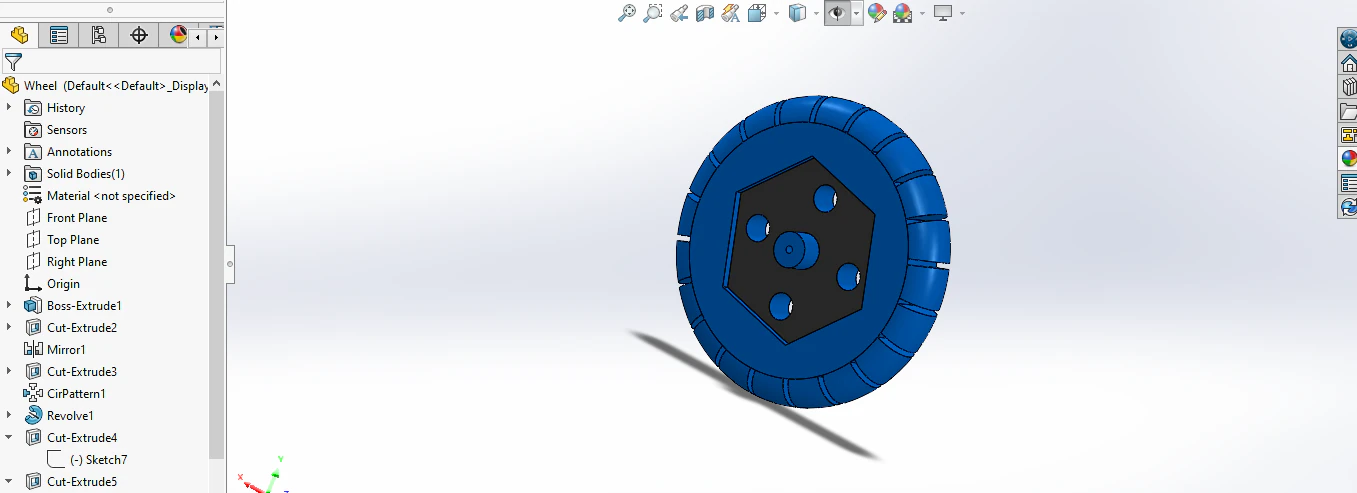Click the Sensors icon
The height and width of the screenshot is (493, 1357).
32,130
